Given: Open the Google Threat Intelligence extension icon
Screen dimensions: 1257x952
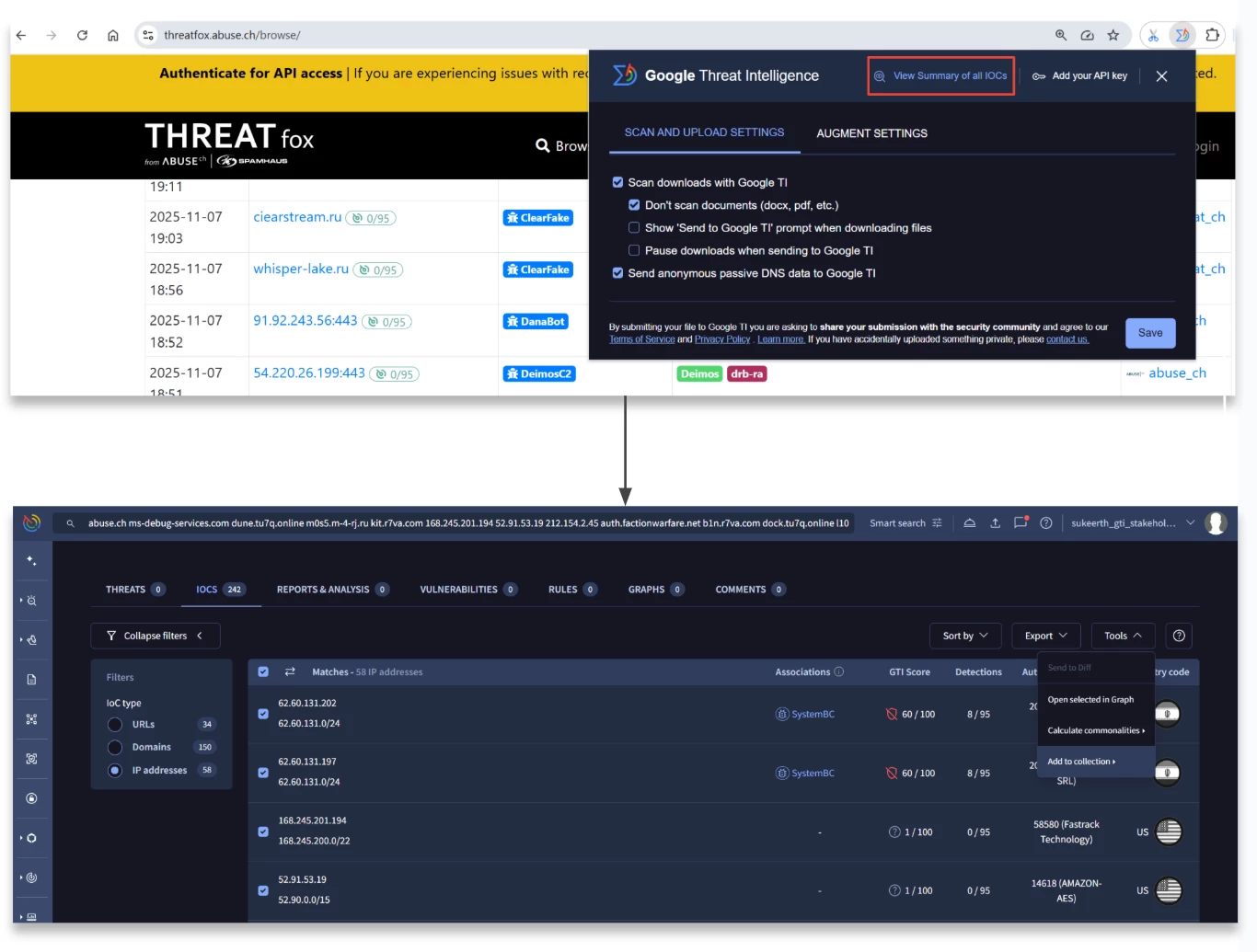Looking at the screenshot, I should click(x=1182, y=35).
